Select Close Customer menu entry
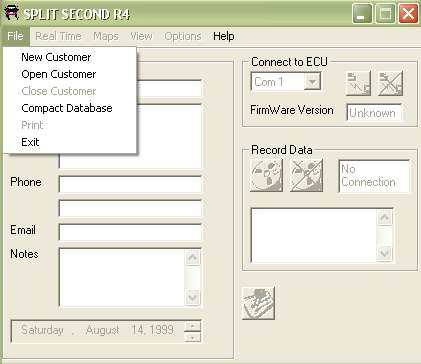Screen dimensions: 421x364 point(70,91)
